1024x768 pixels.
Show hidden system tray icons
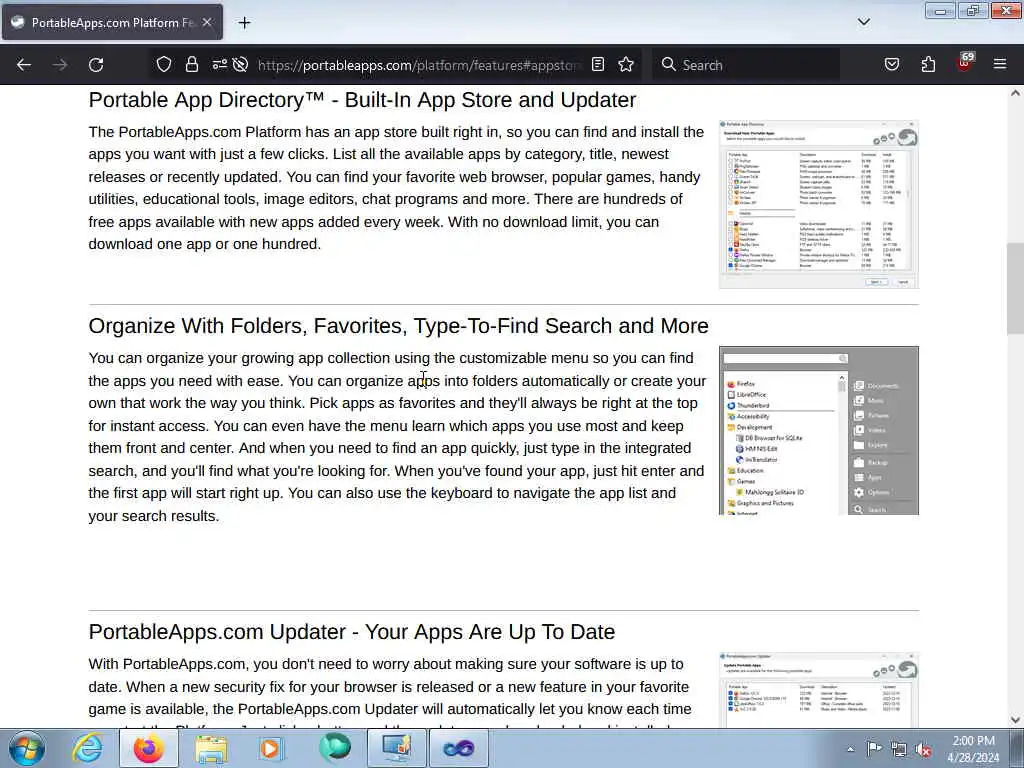[850, 750]
